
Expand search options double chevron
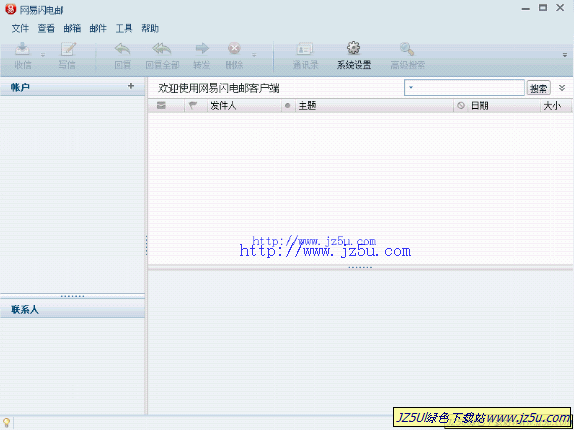coord(562,88)
